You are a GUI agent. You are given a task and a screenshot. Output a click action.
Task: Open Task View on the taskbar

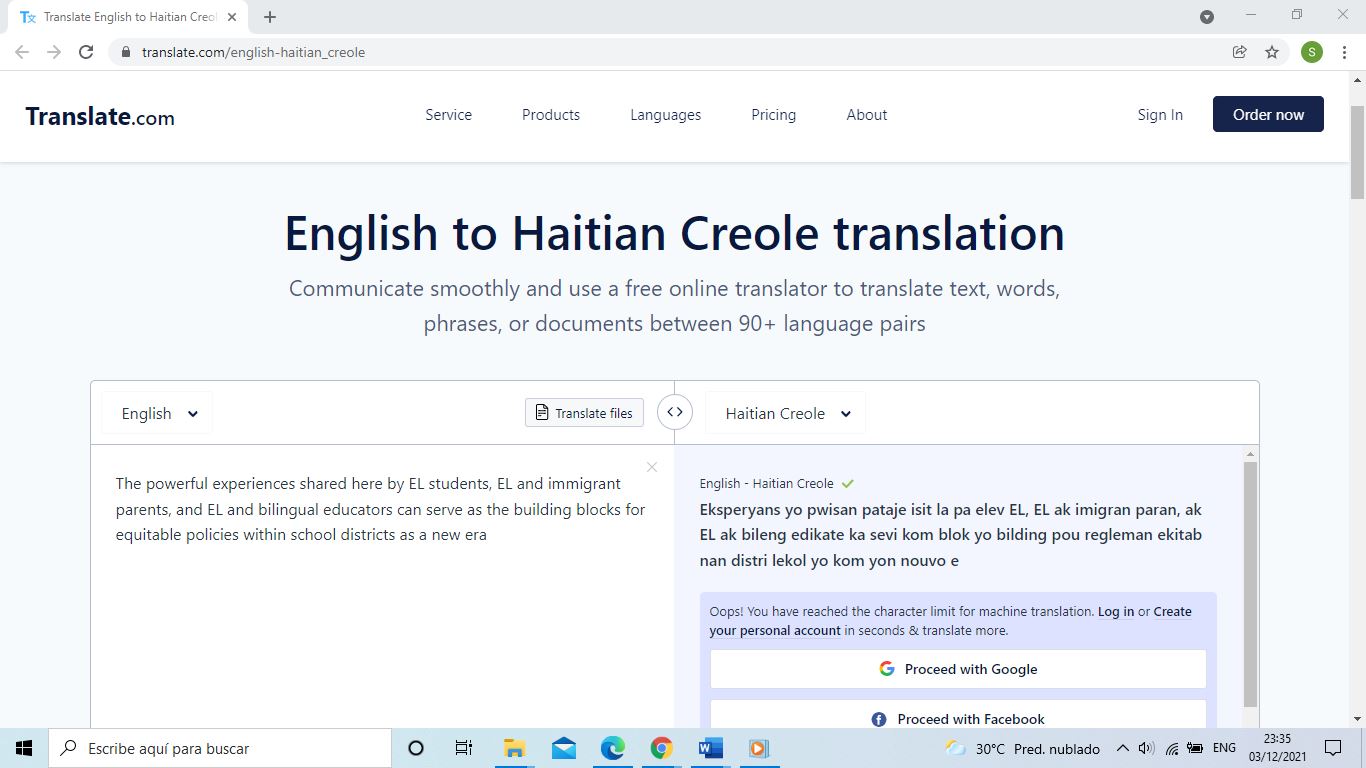464,748
